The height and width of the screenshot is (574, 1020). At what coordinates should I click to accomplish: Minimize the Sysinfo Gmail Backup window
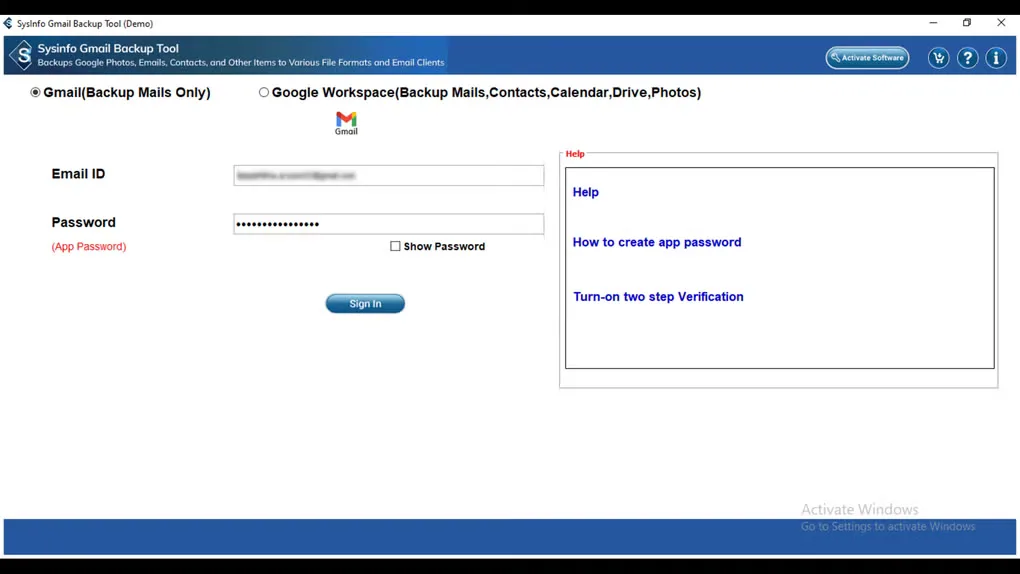point(933,23)
